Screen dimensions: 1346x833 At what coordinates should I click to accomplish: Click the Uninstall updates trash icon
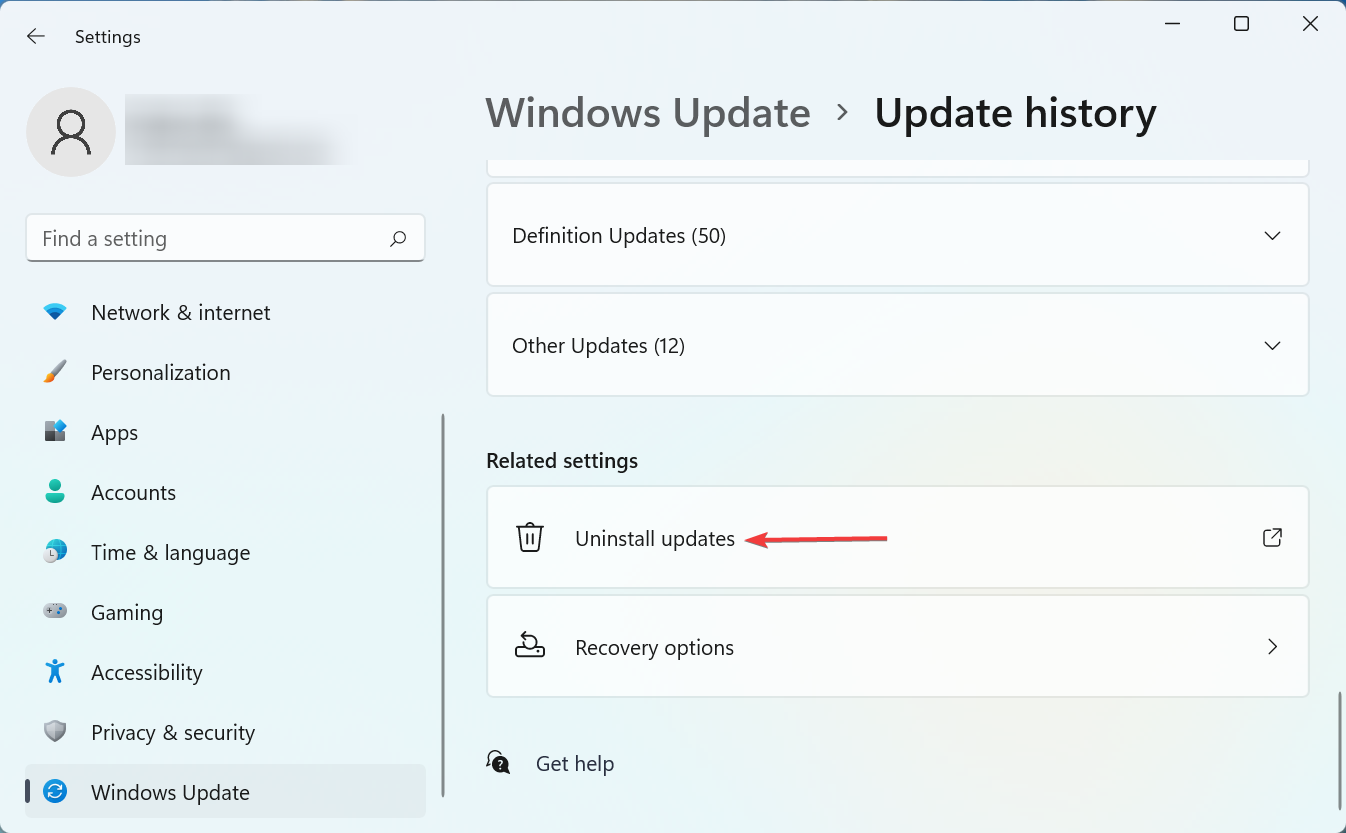tap(529, 538)
